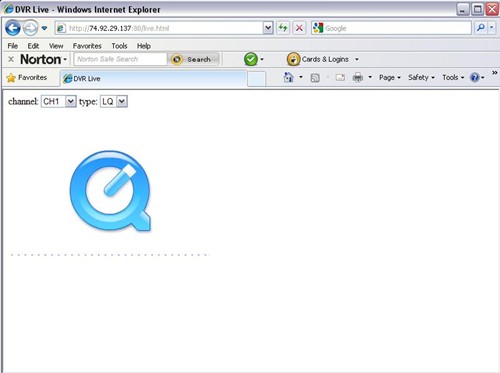The height and width of the screenshot is (373, 500).
Task: Select the DVR Live tab
Action: coord(153,79)
